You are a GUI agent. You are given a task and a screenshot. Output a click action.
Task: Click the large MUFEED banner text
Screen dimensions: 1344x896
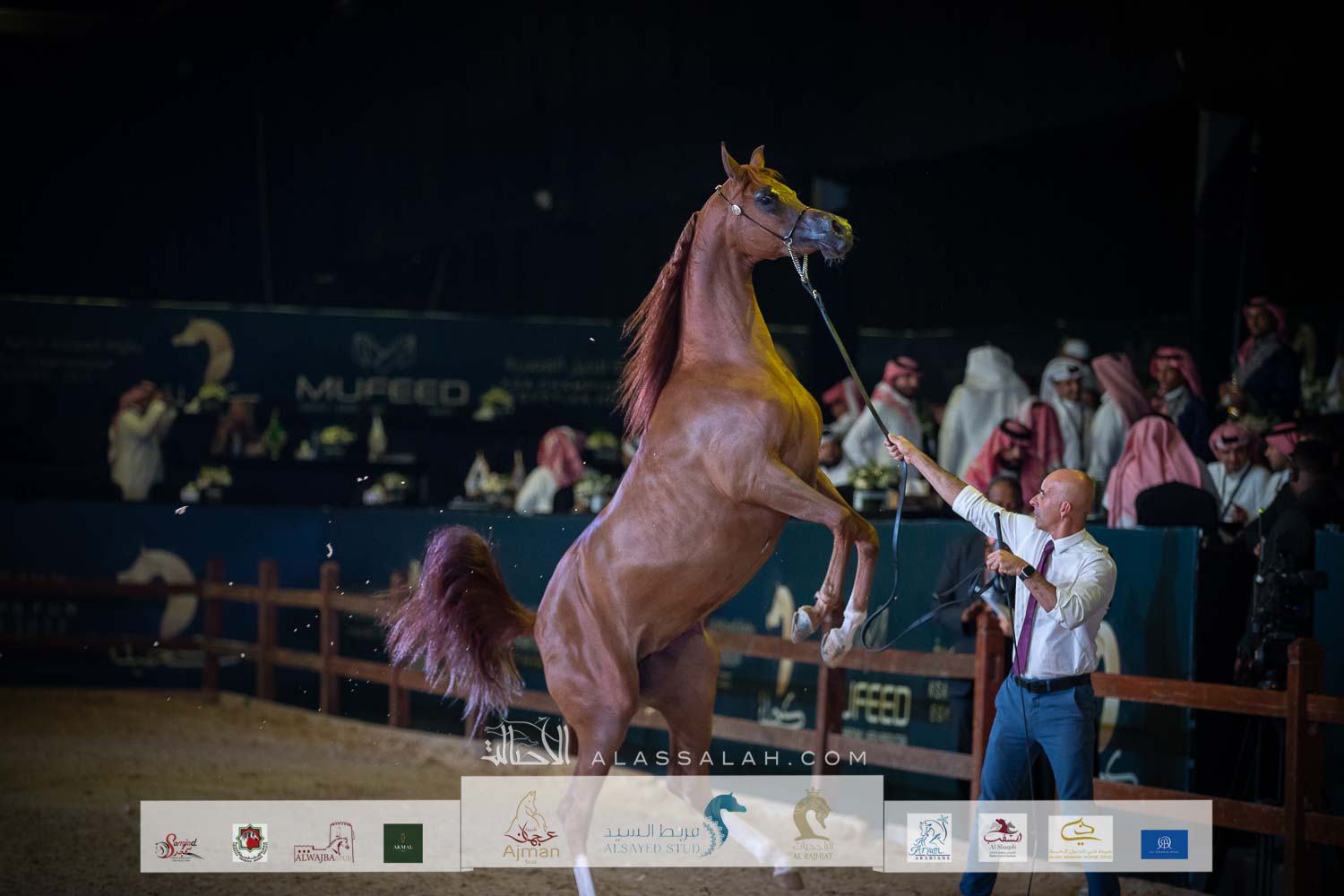(383, 392)
